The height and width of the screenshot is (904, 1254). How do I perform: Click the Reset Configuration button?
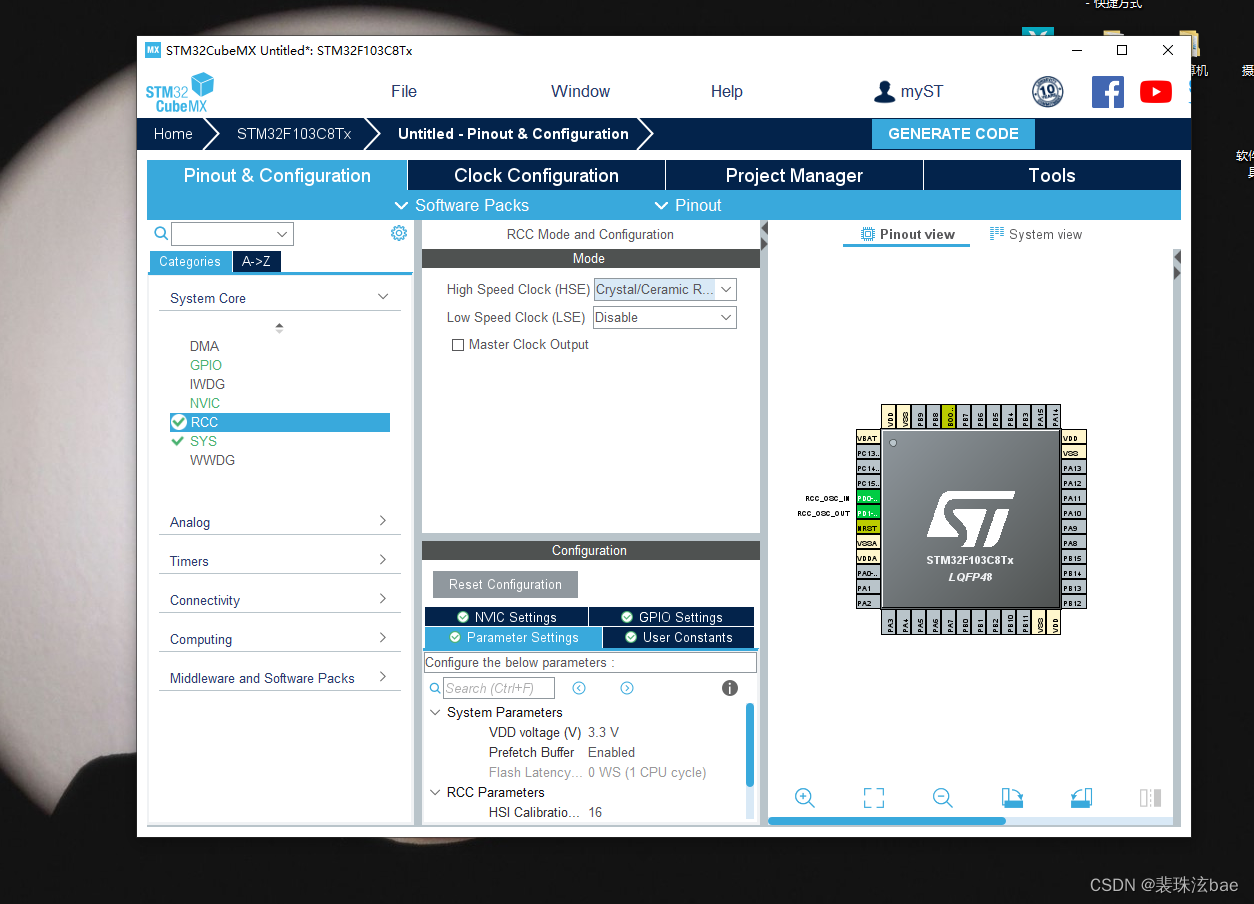505,584
